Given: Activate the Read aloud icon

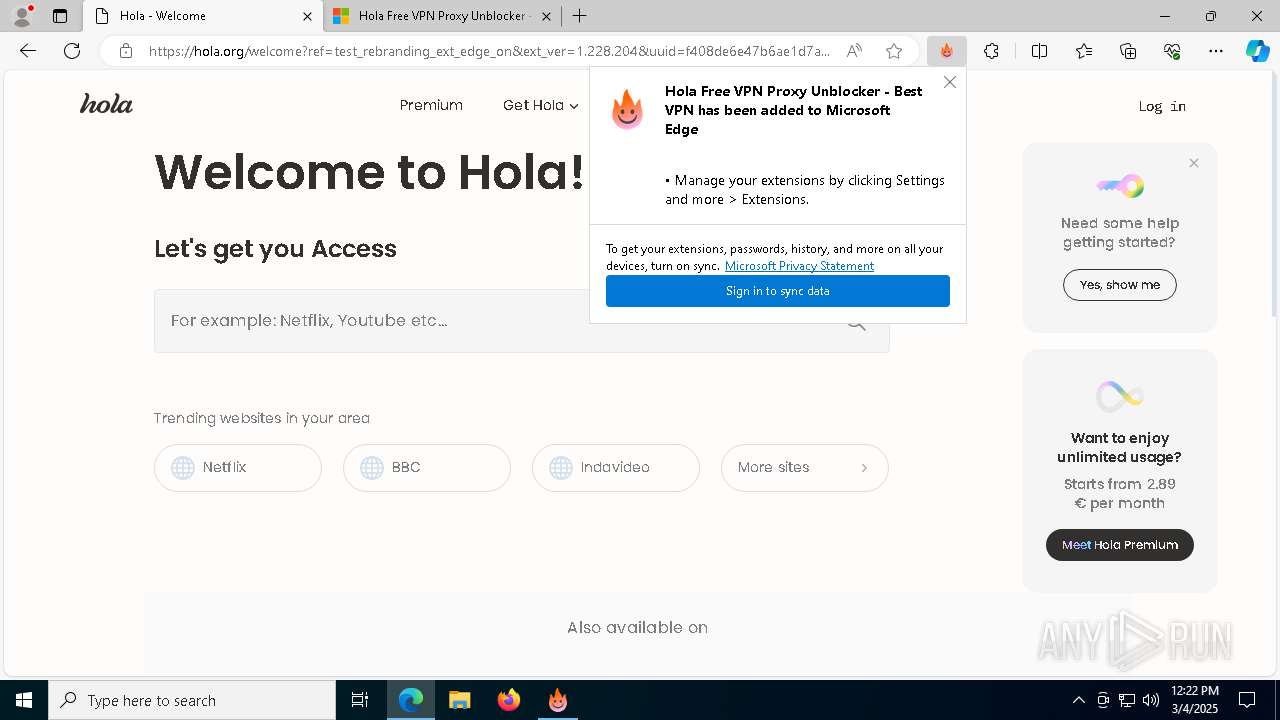Looking at the screenshot, I should tap(854, 51).
